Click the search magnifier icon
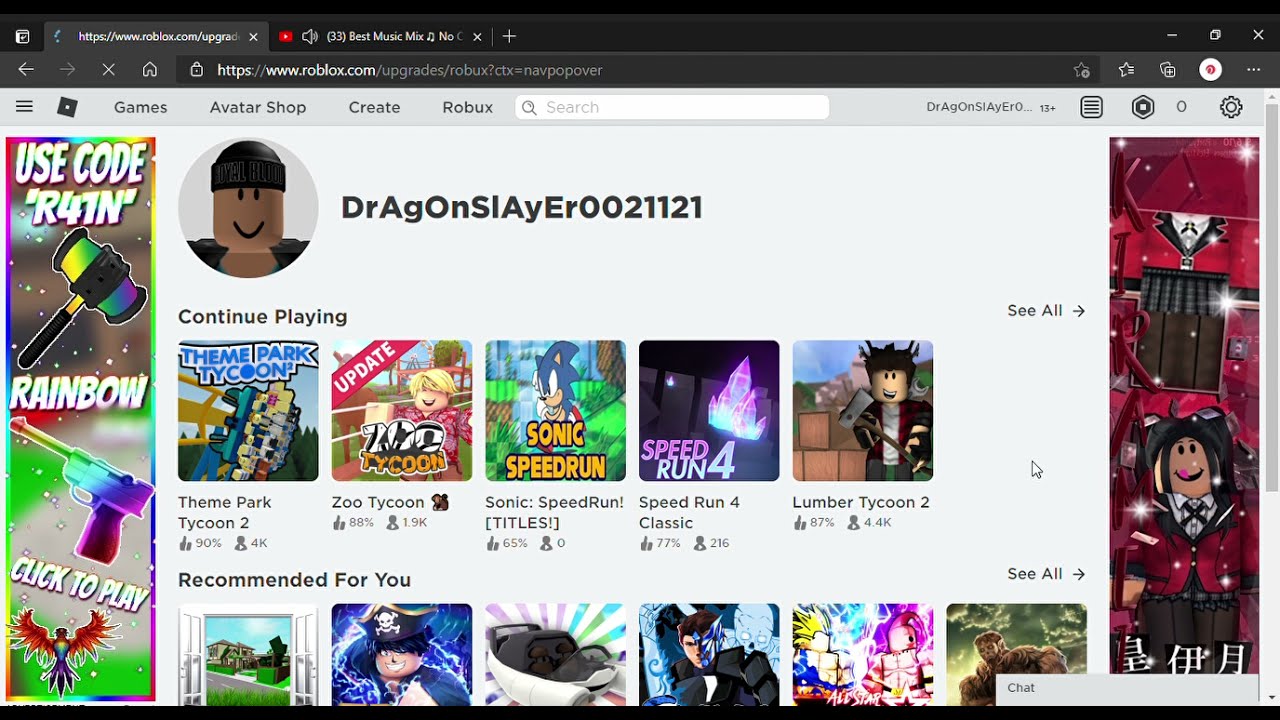Viewport: 1280px width, 720px height. tap(530, 107)
